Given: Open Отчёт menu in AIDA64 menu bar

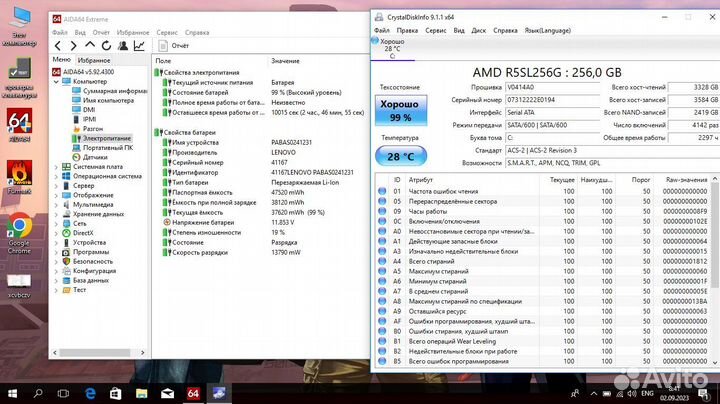Looking at the screenshot, I should point(101,33).
